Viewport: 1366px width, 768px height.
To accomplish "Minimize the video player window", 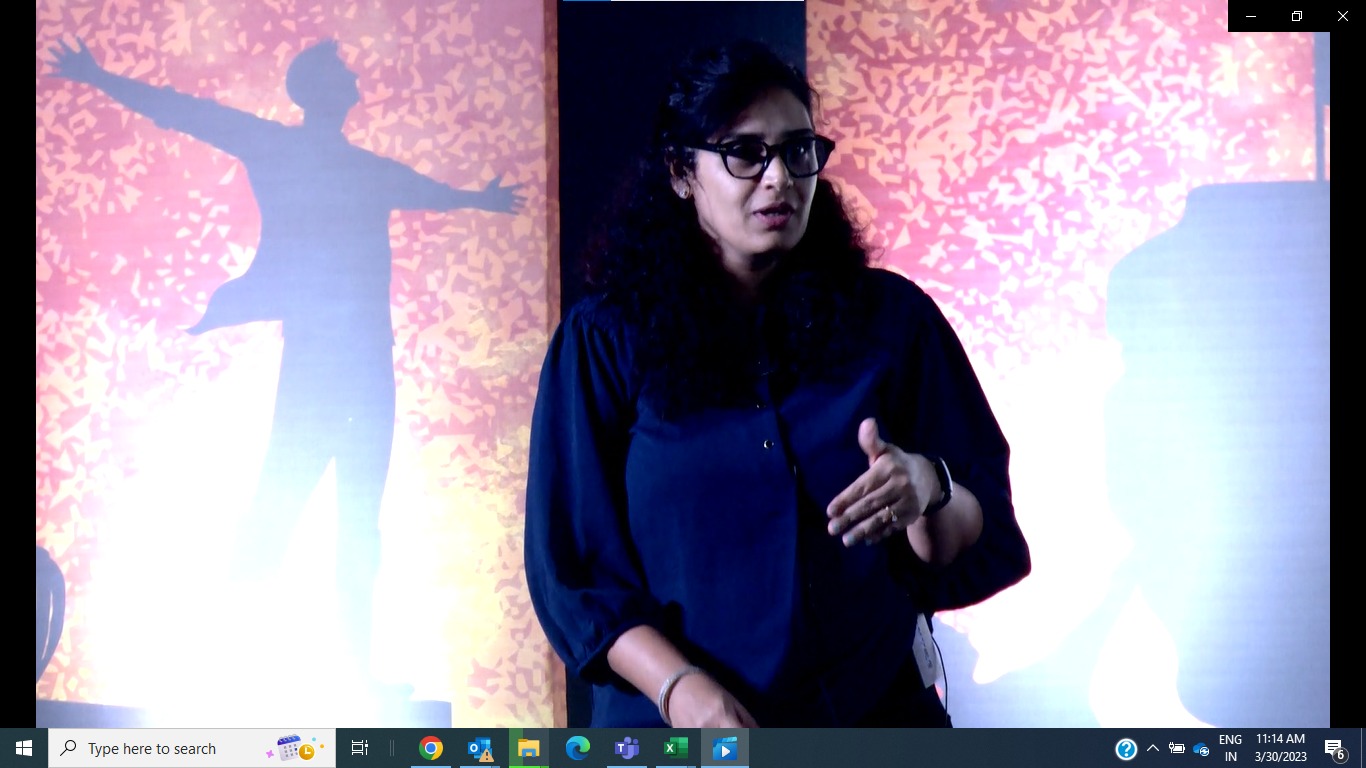I will 1251,16.
